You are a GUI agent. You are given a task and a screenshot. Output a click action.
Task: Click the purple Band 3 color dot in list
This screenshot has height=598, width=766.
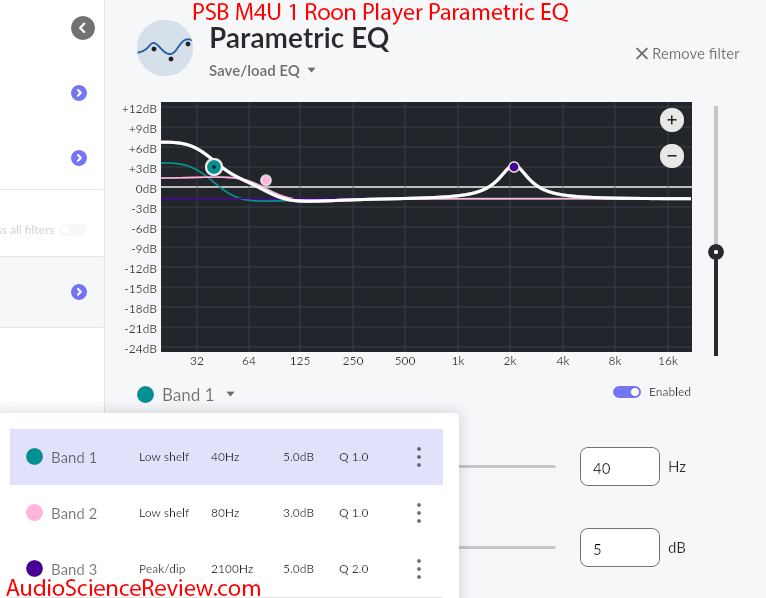[x=34, y=569]
